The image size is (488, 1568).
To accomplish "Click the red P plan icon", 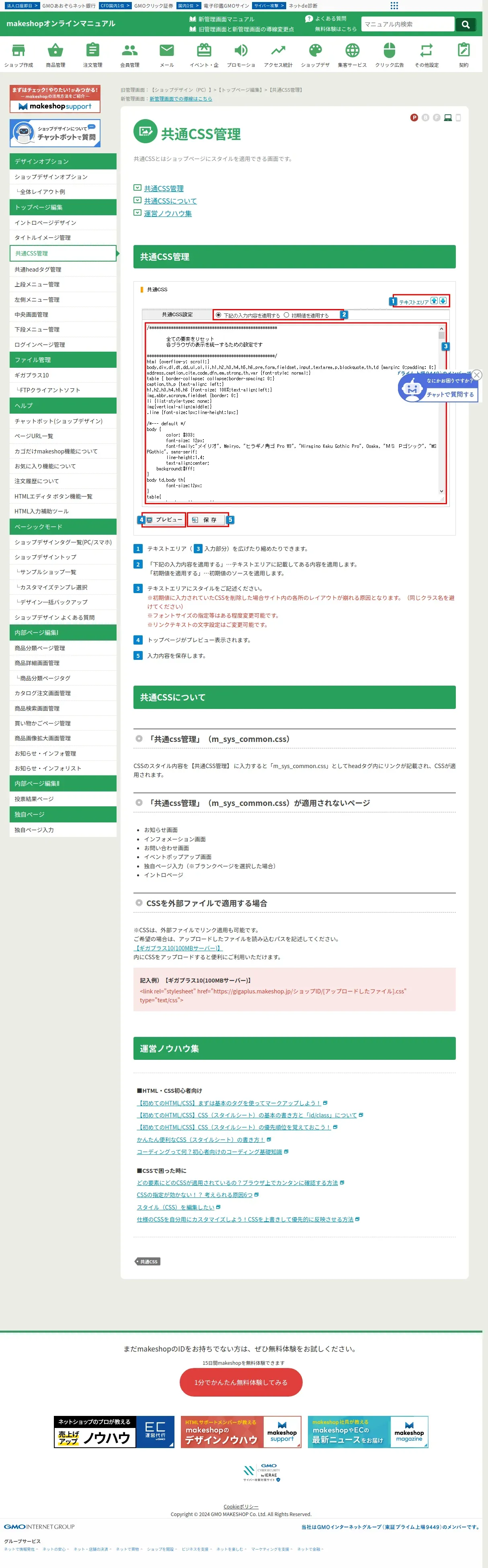I will tap(414, 117).
